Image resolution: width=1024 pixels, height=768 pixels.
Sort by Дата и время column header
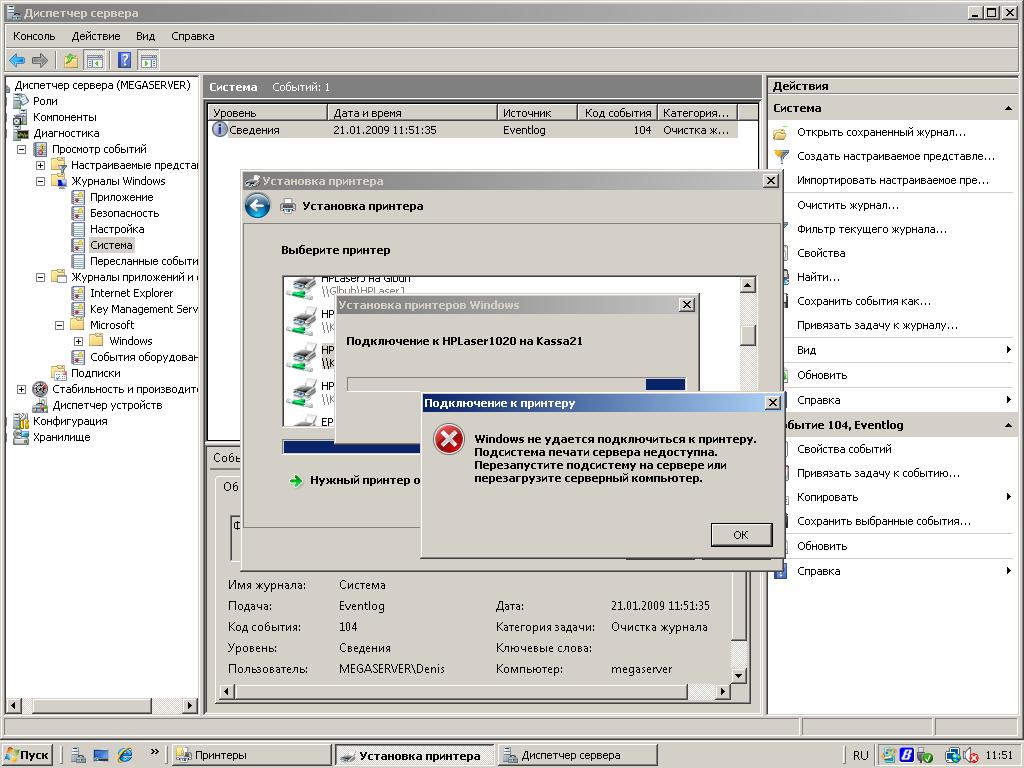[x=412, y=113]
